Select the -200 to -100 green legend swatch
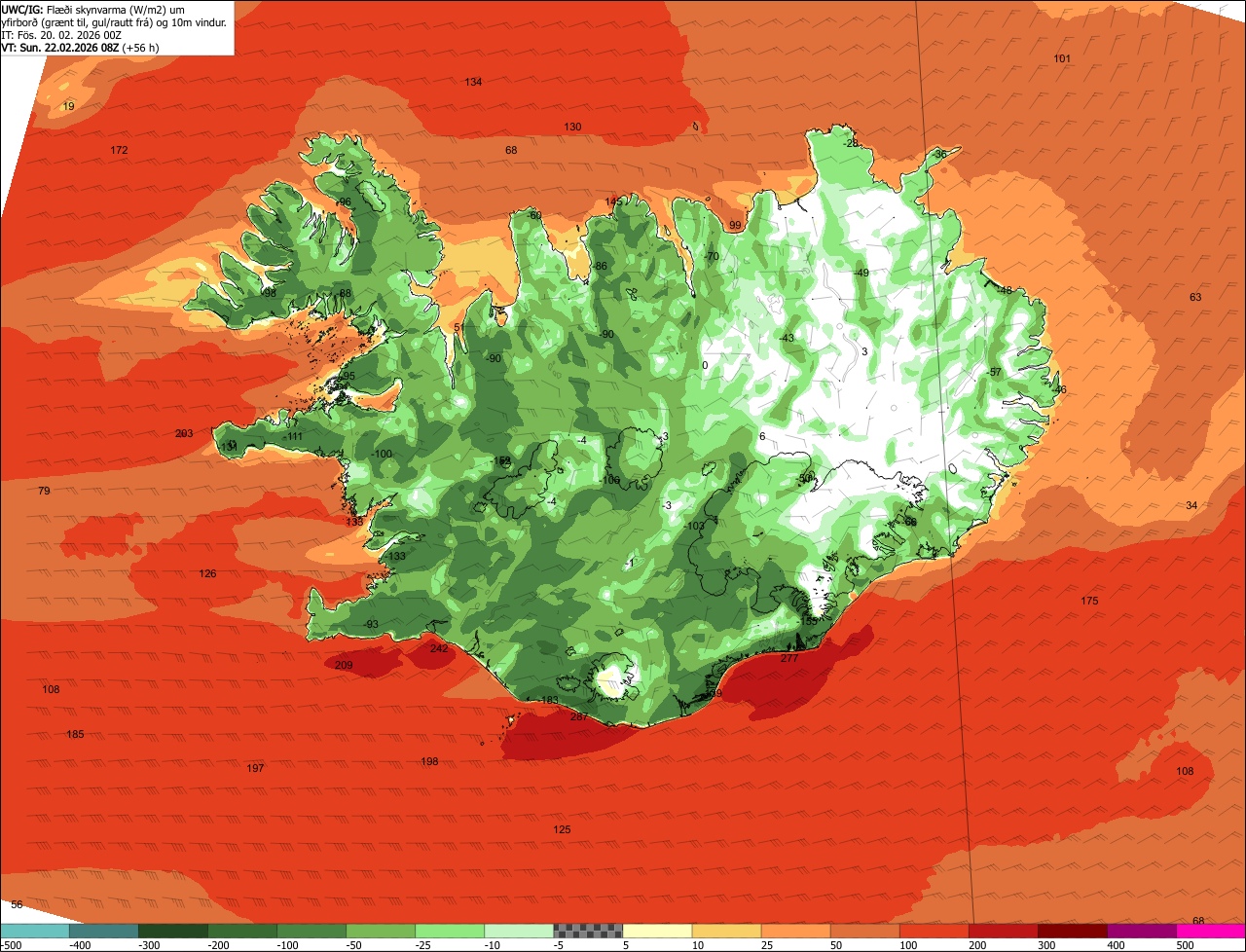Screen dimensions: 1246x952 point(241,931)
